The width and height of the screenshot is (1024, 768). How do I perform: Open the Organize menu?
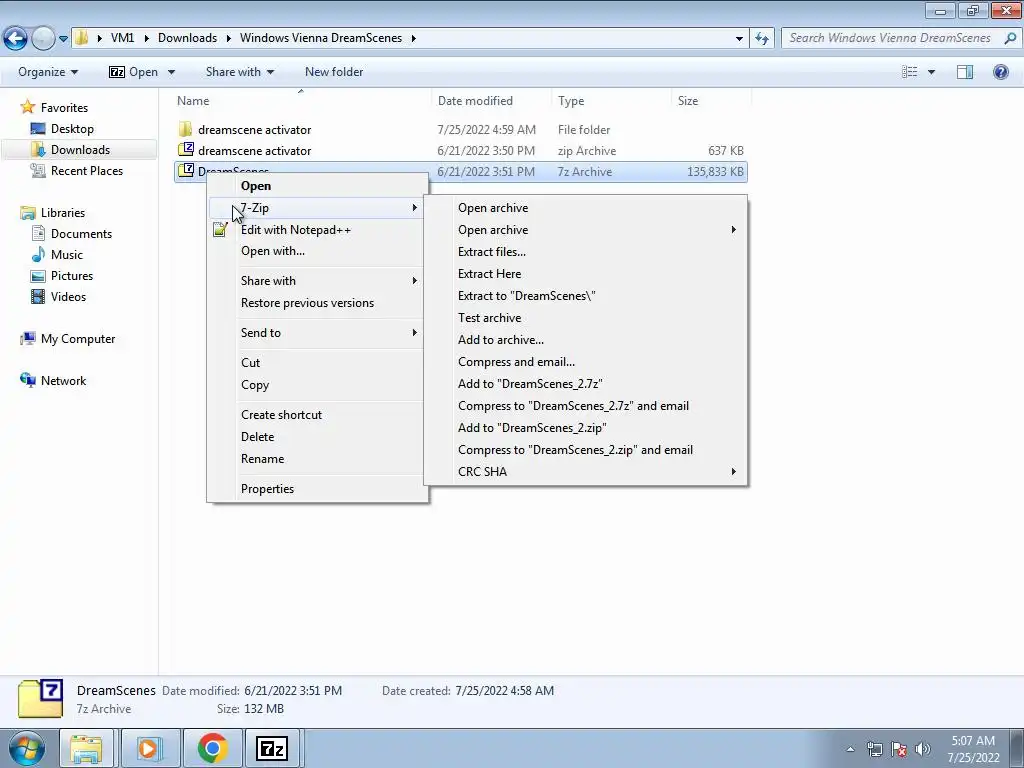(x=48, y=72)
